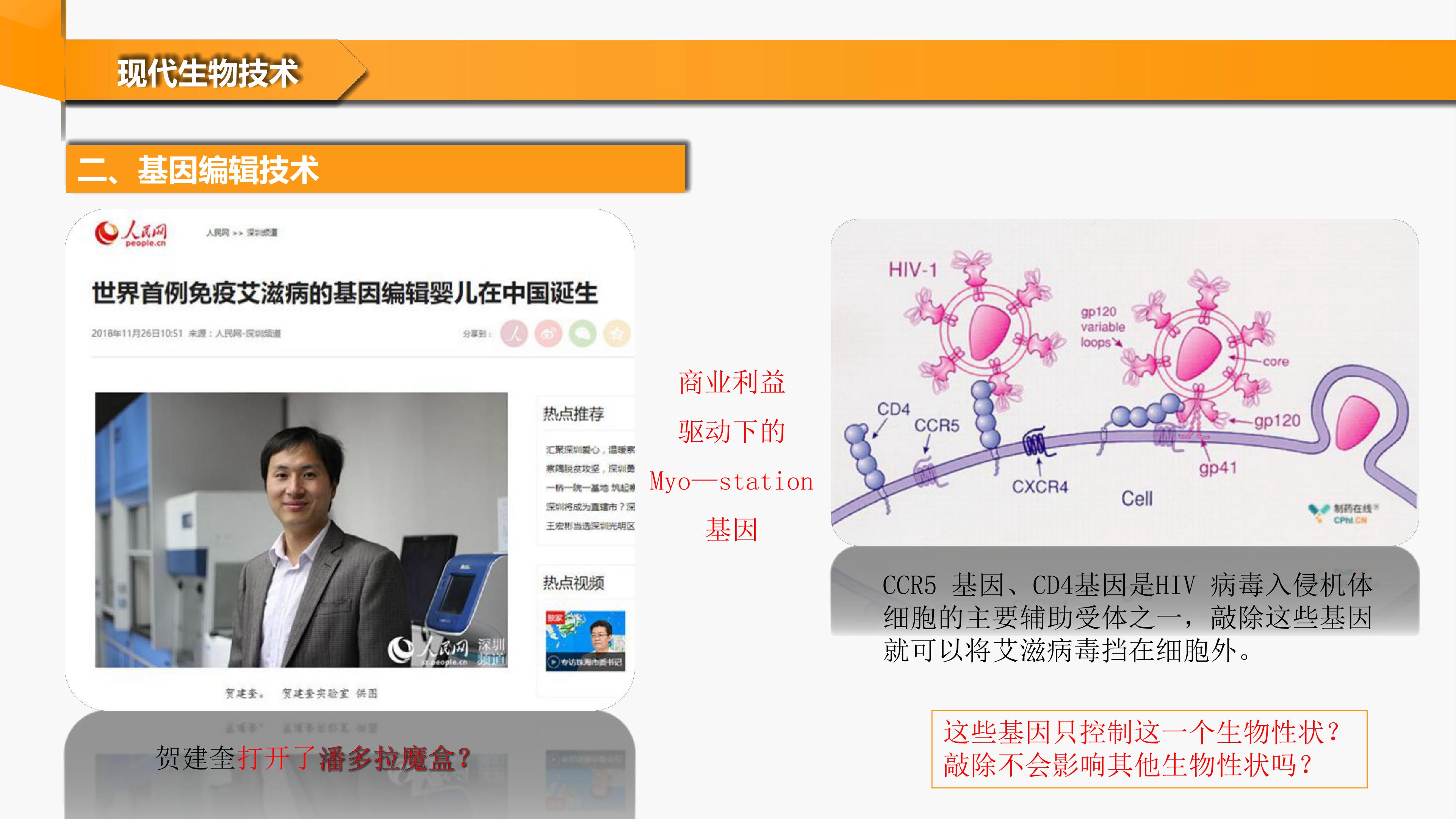Play the 热点视频 video thumbnail

point(585,640)
